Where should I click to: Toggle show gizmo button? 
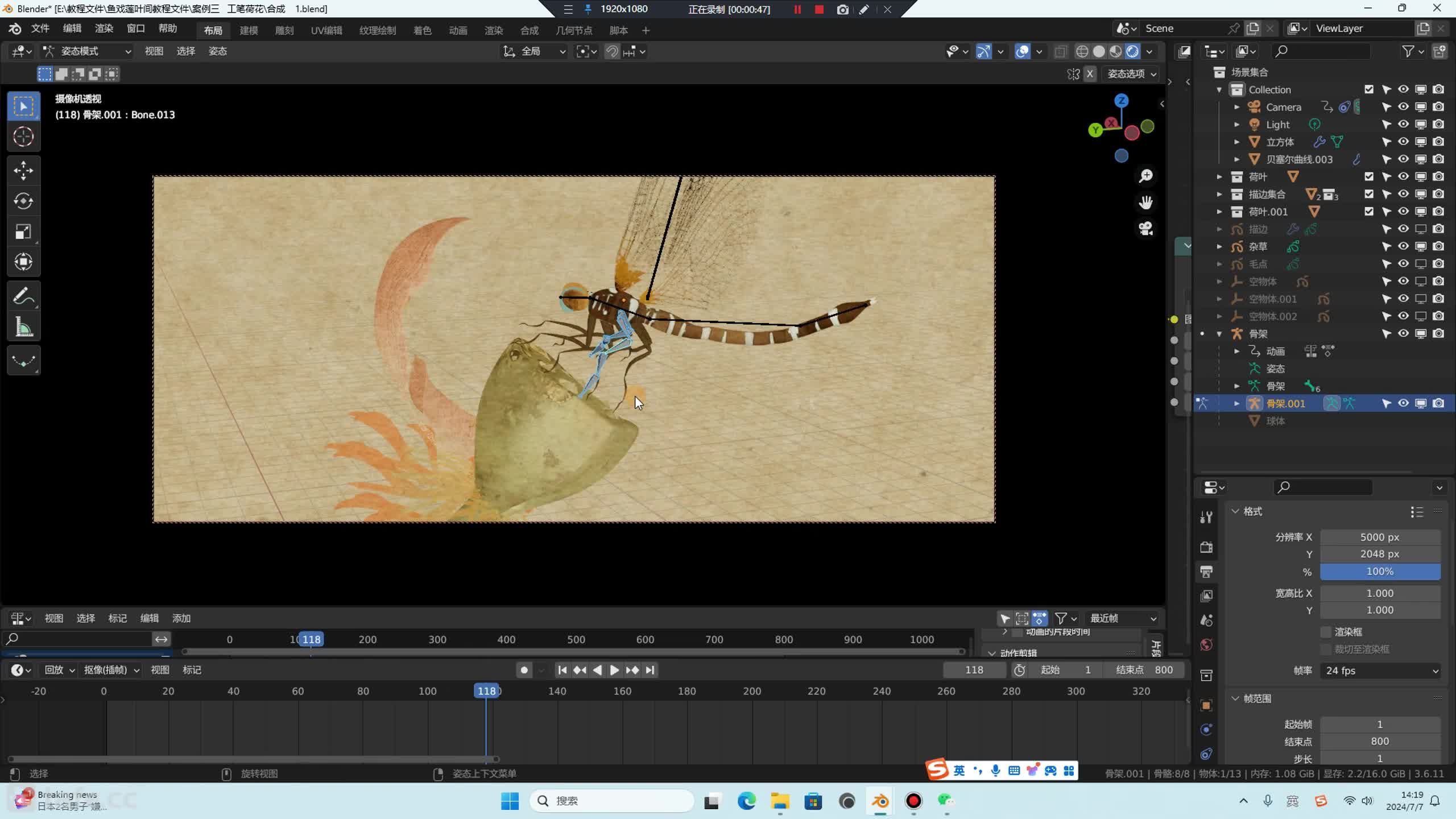click(x=983, y=52)
